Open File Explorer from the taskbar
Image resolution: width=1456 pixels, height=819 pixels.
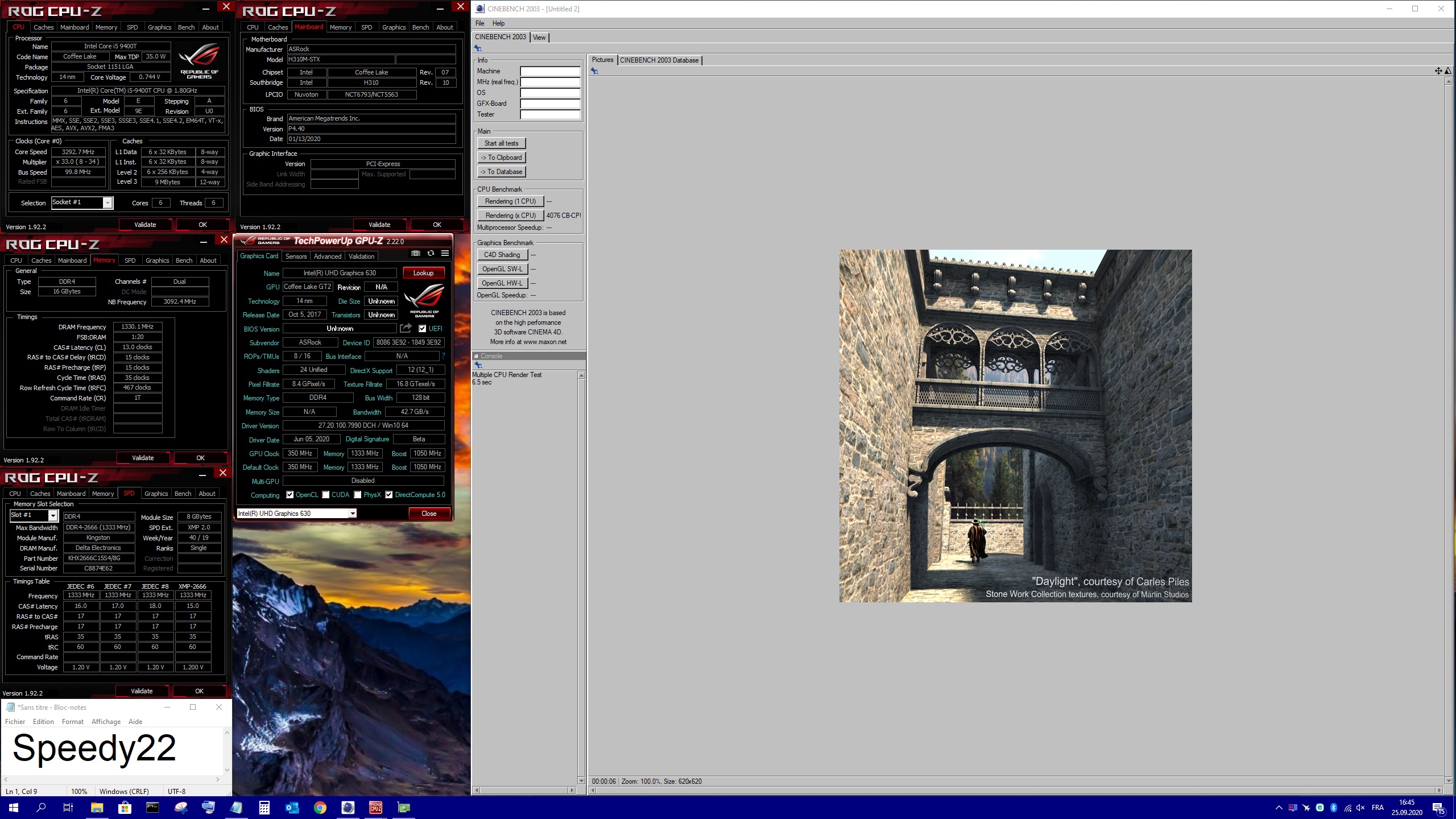pos(97,808)
